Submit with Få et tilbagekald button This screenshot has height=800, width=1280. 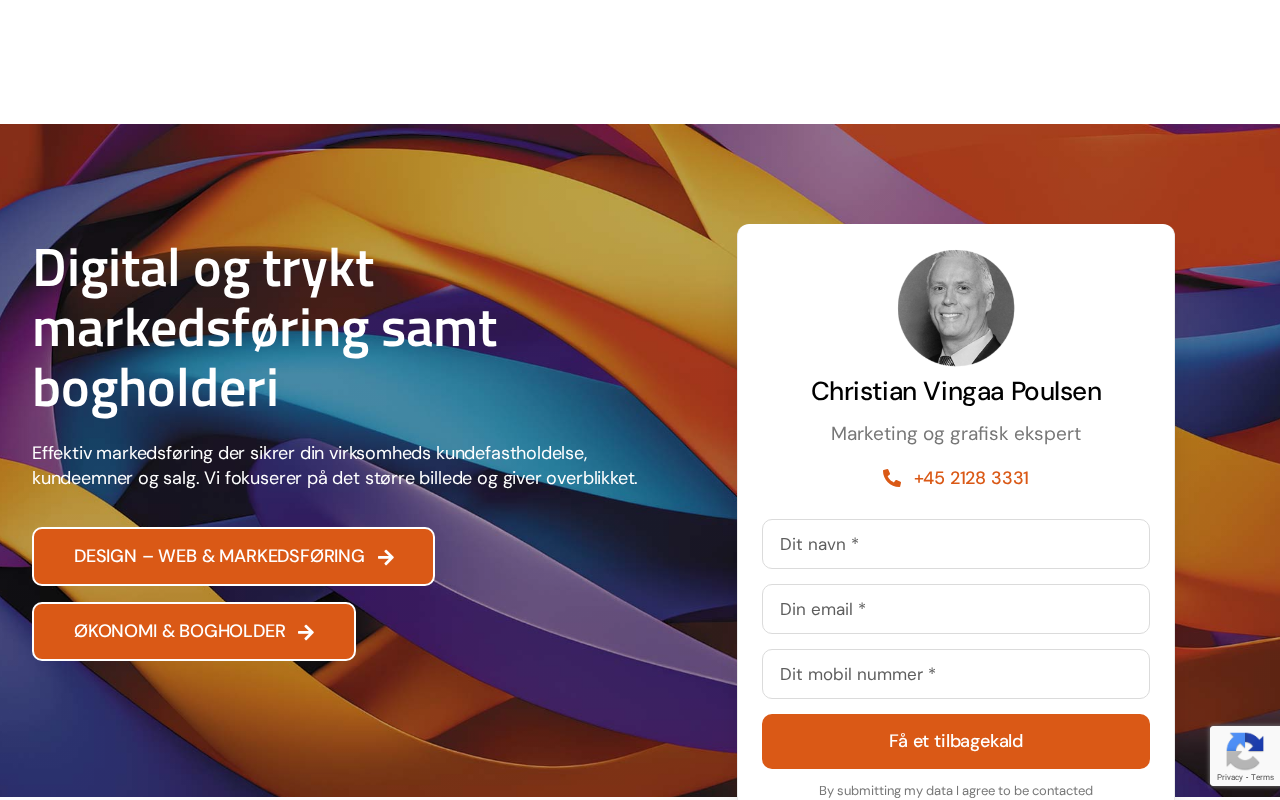click(x=956, y=741)
